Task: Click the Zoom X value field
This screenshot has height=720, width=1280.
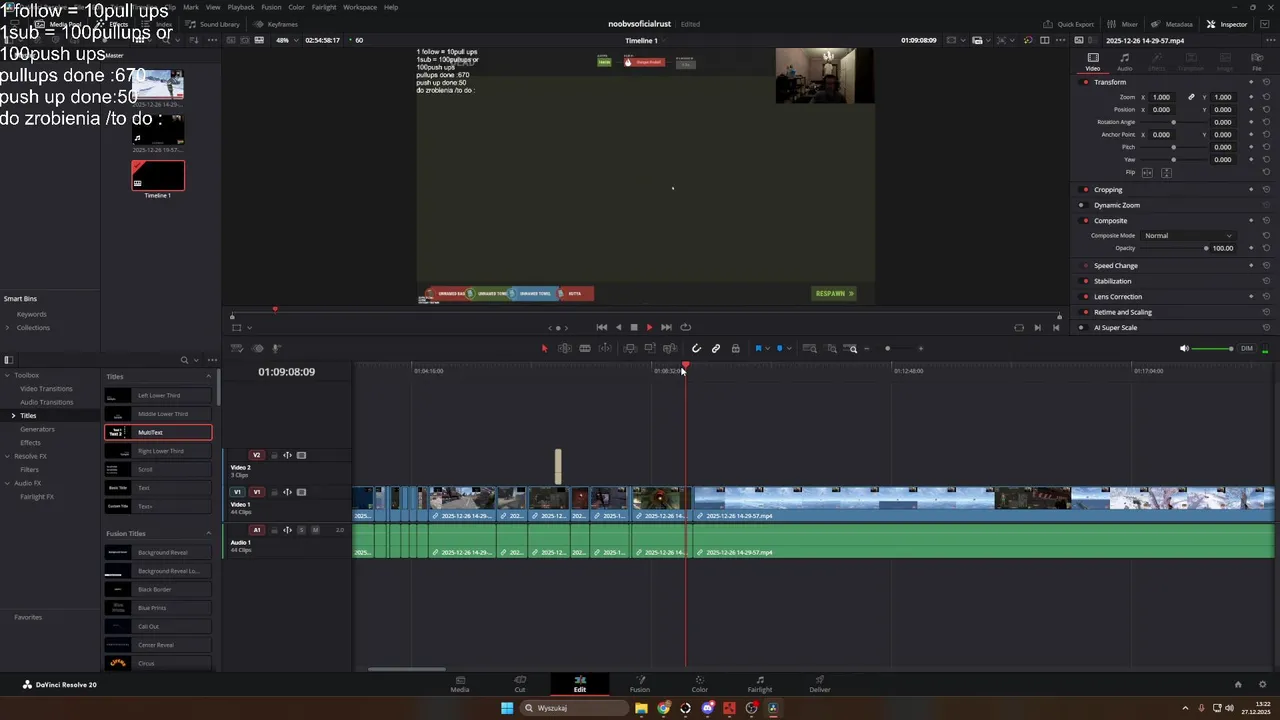Action: [x=1162, y=97]
